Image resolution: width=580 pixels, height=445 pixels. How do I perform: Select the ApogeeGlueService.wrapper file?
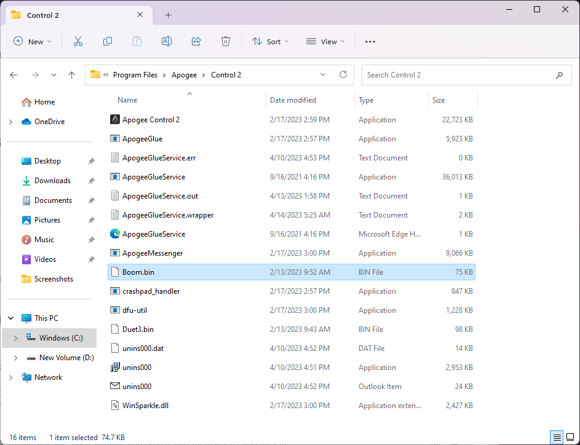[x=291, y=215]
